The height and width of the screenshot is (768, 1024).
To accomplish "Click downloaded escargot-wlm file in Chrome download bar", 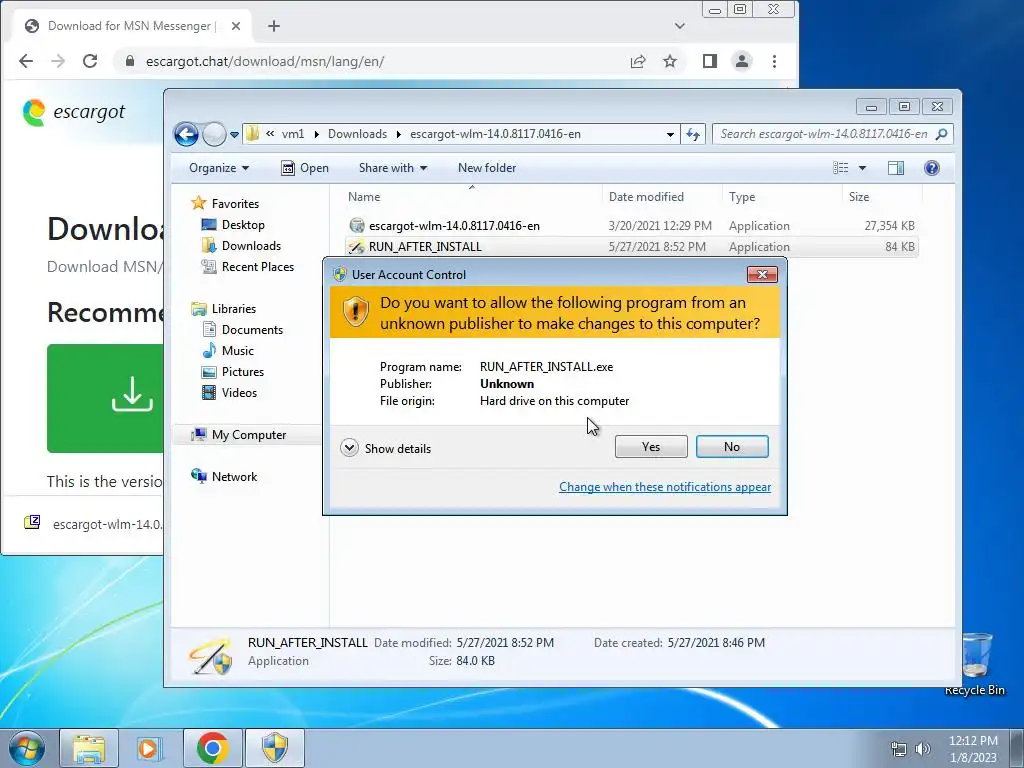I will pos(94,524).
